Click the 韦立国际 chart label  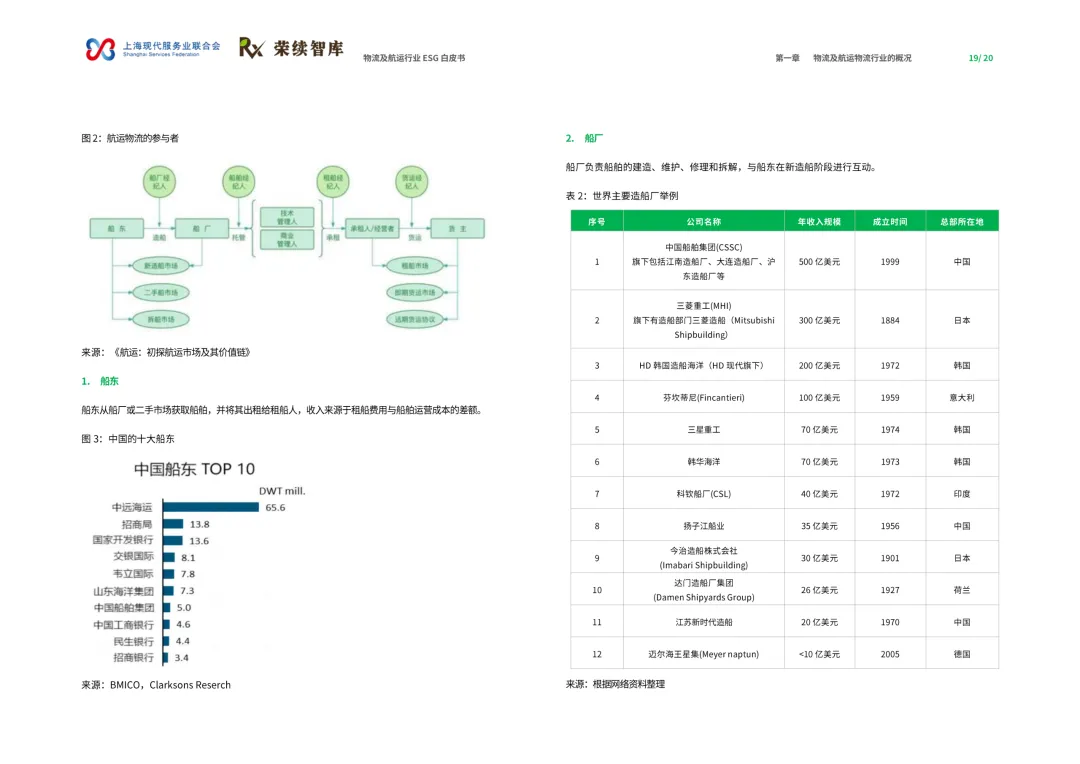coord(133,574)
